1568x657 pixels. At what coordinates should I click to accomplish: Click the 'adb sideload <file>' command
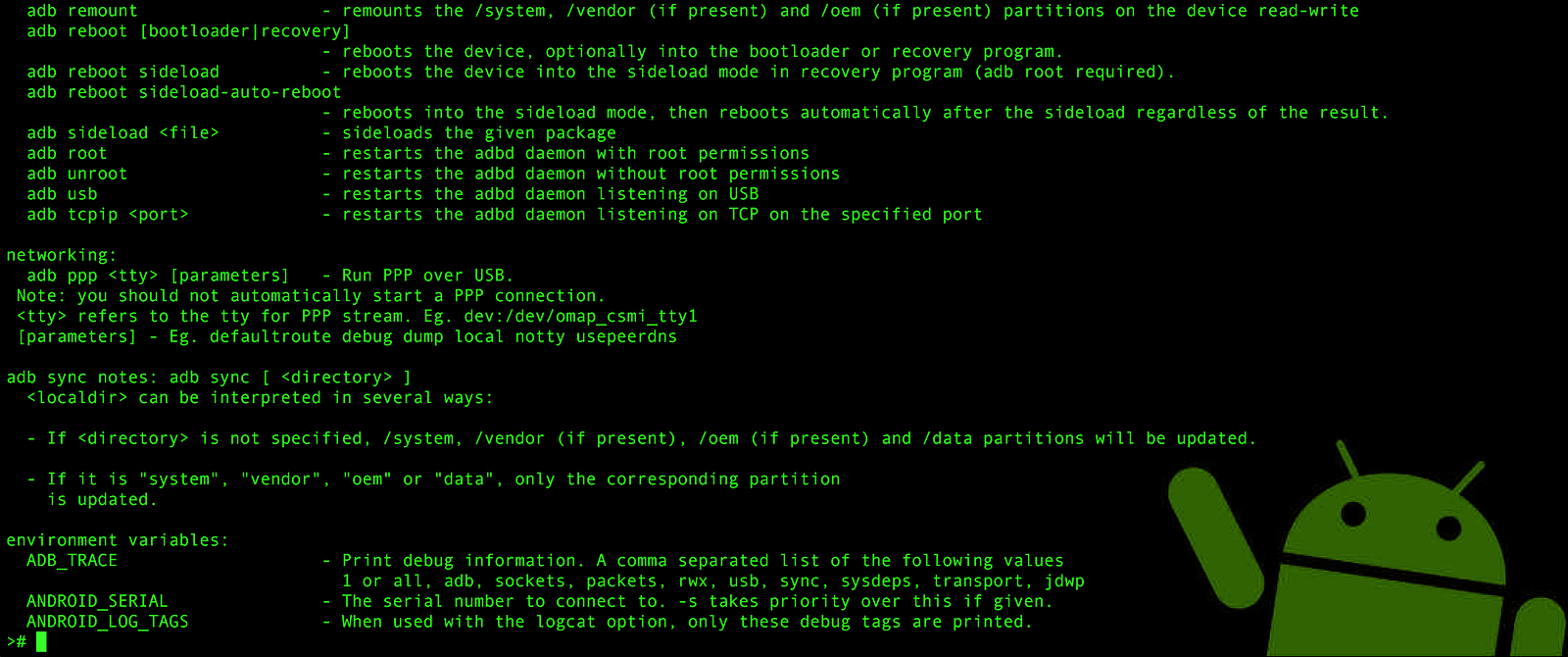123,132
